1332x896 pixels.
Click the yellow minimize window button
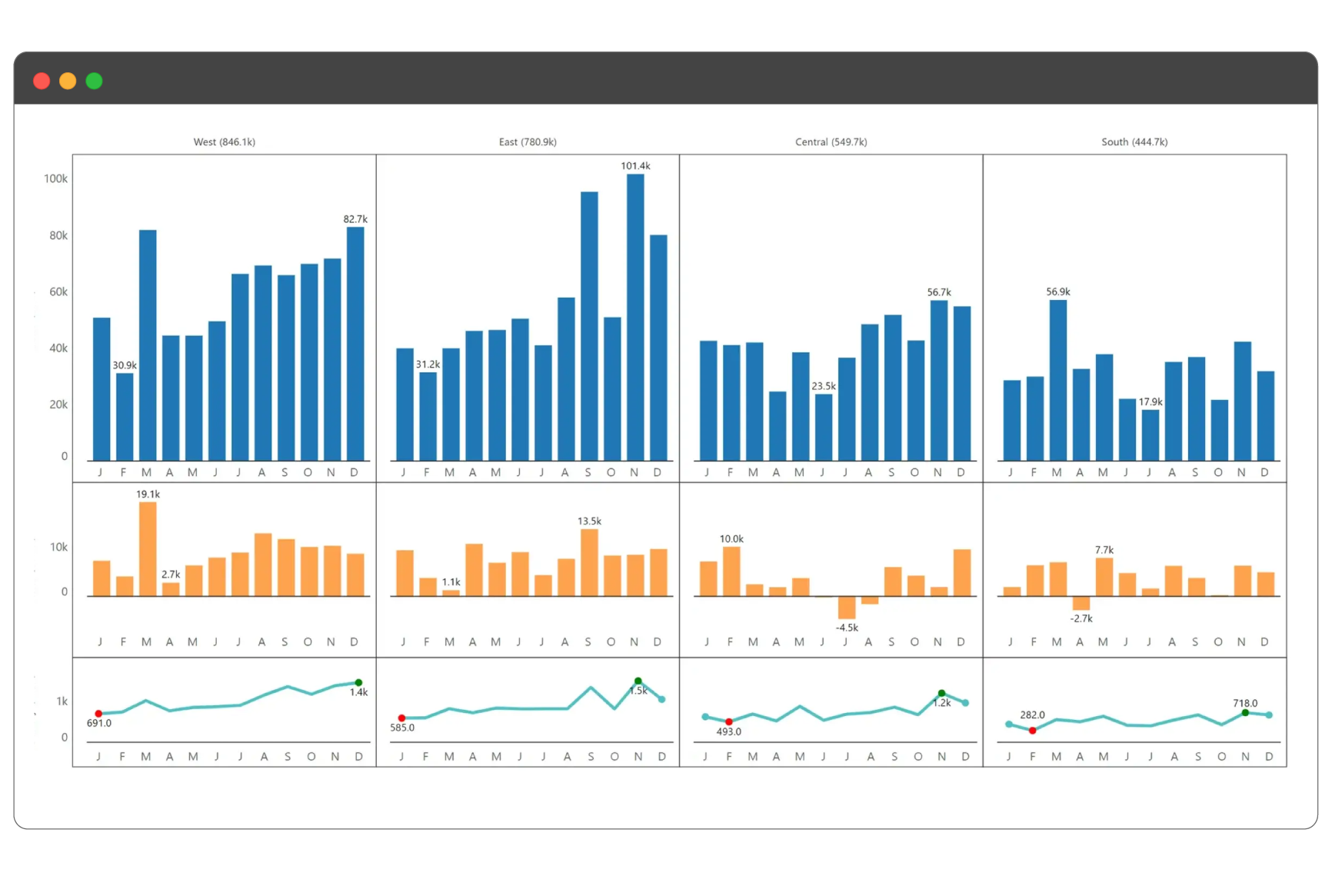(68, 81)
